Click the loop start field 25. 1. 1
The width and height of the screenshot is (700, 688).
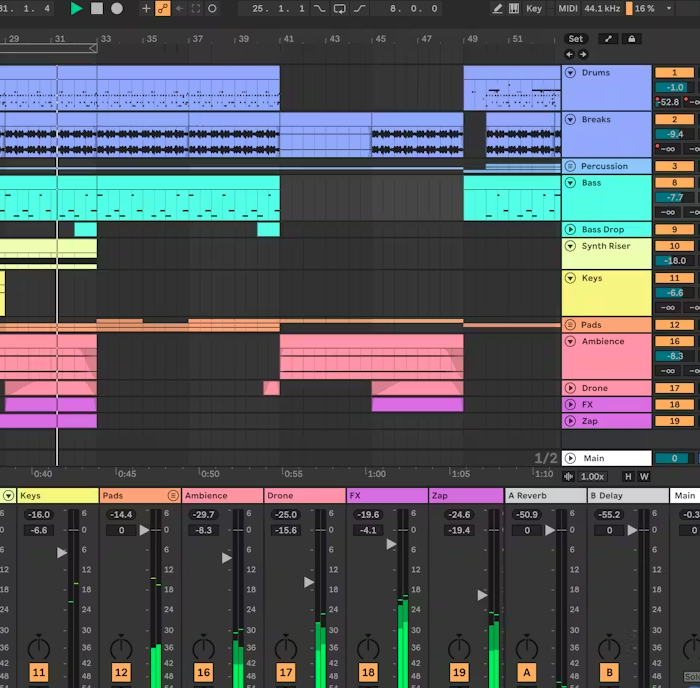coord(279,8)
